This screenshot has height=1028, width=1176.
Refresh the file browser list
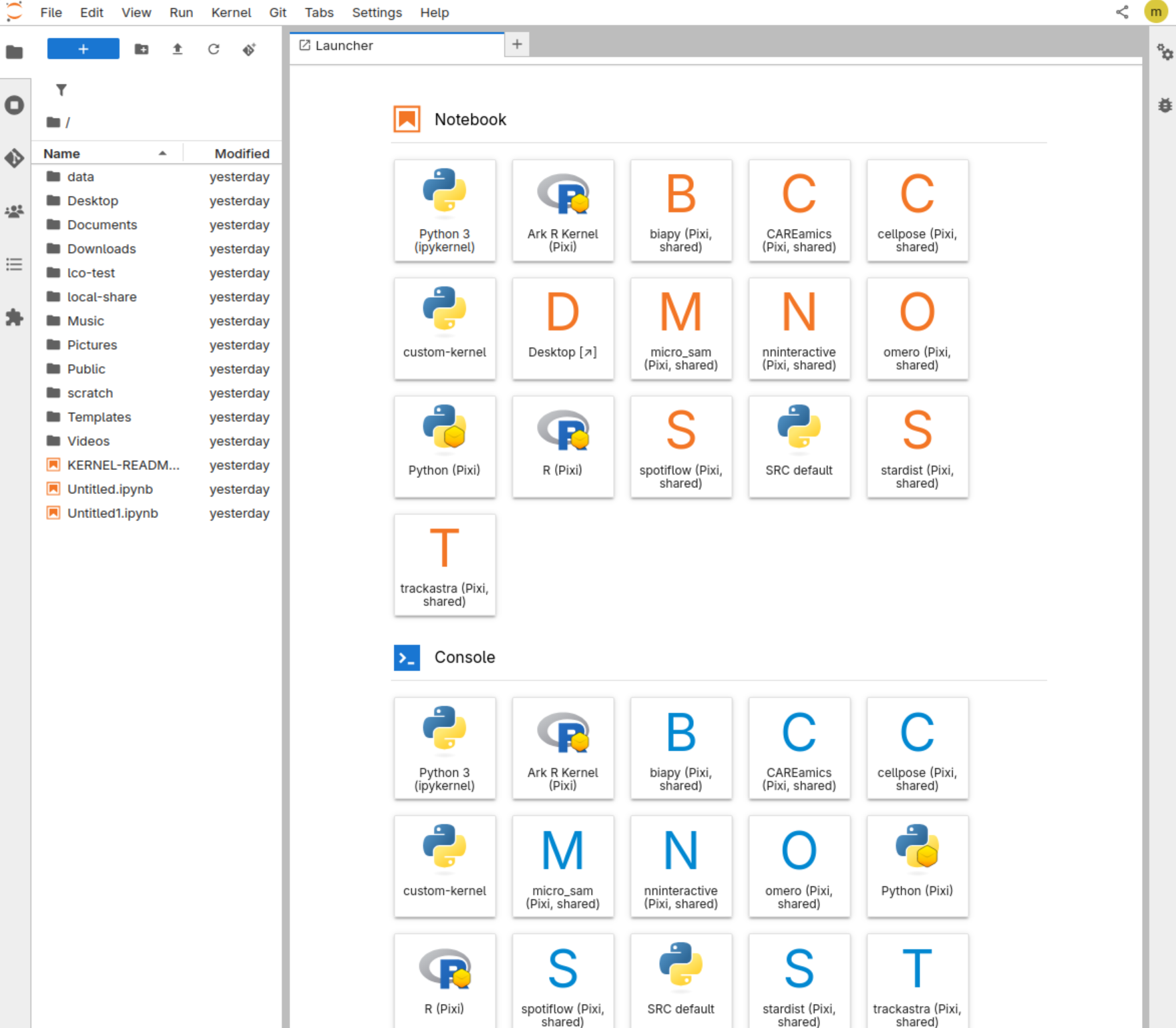point(214,49)
